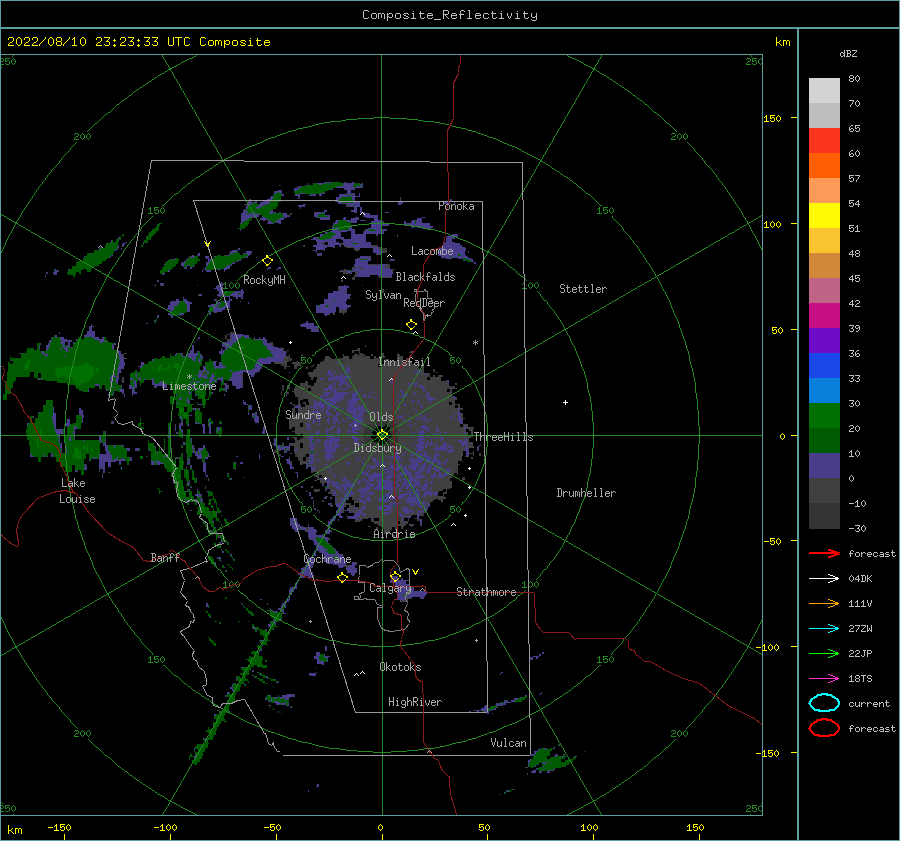Viewport: 900px width, 841px height.
Task: Click the Ponoka city label
Action: (x=456, y=206)
